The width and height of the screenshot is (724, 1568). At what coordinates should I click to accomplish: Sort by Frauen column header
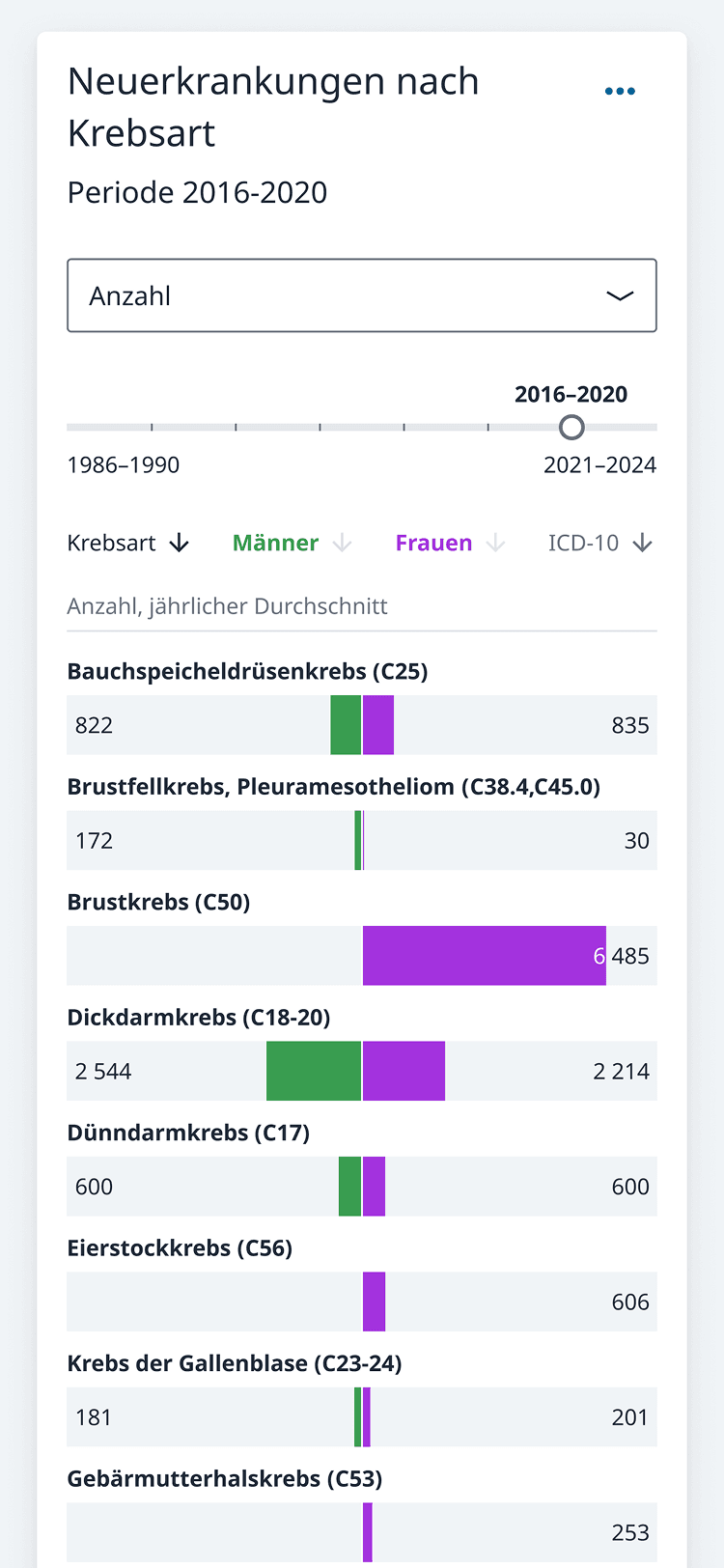(433, 544)
